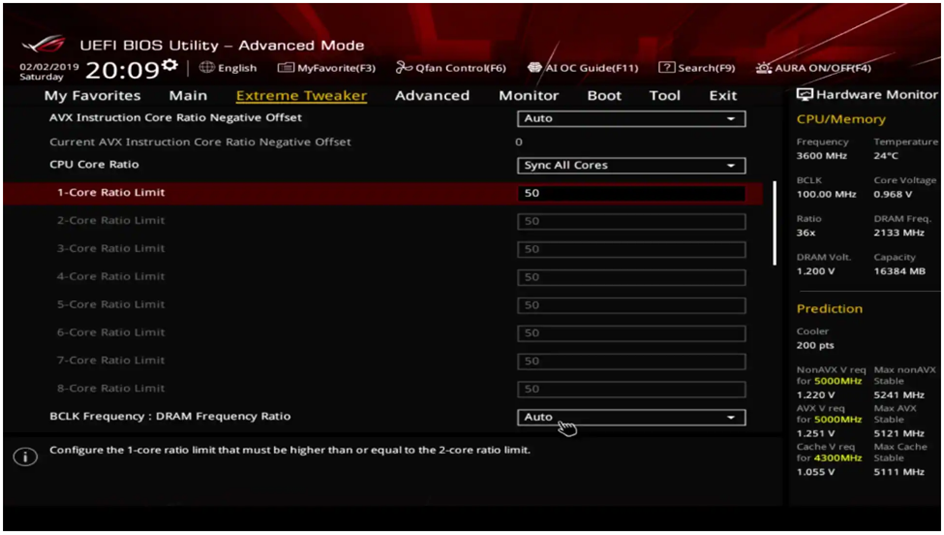Click the 4-Core Ratio Limit value field
Viewport: 944px width, 535px height.
point(631,277)
